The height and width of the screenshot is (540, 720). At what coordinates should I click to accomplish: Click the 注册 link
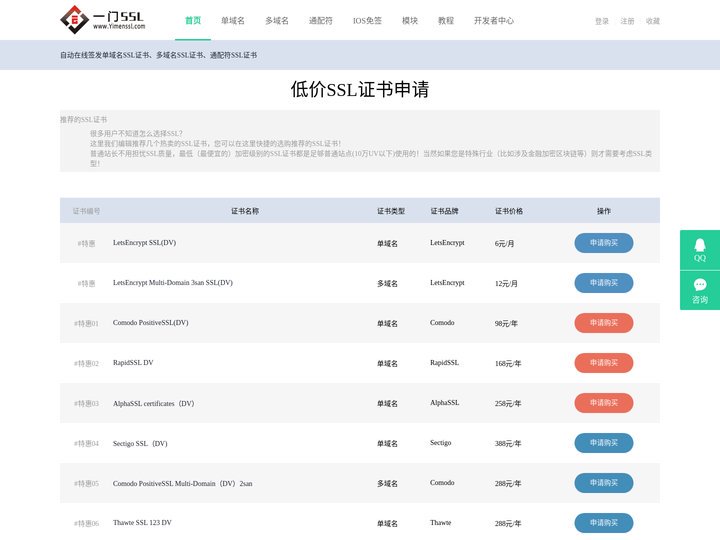pyautogui.click(x=627, y=21)
